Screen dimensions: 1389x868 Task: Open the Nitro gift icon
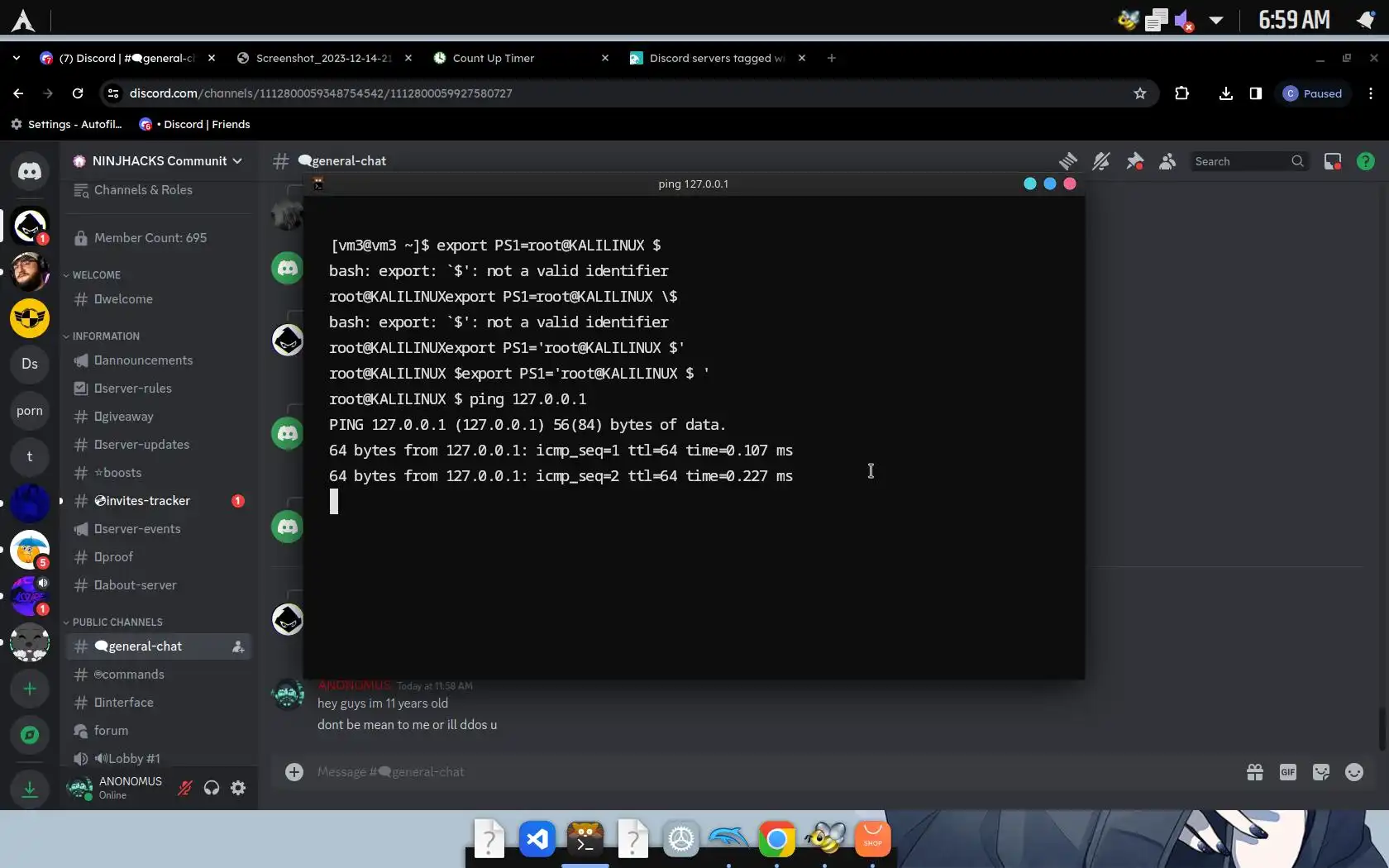1255,772
